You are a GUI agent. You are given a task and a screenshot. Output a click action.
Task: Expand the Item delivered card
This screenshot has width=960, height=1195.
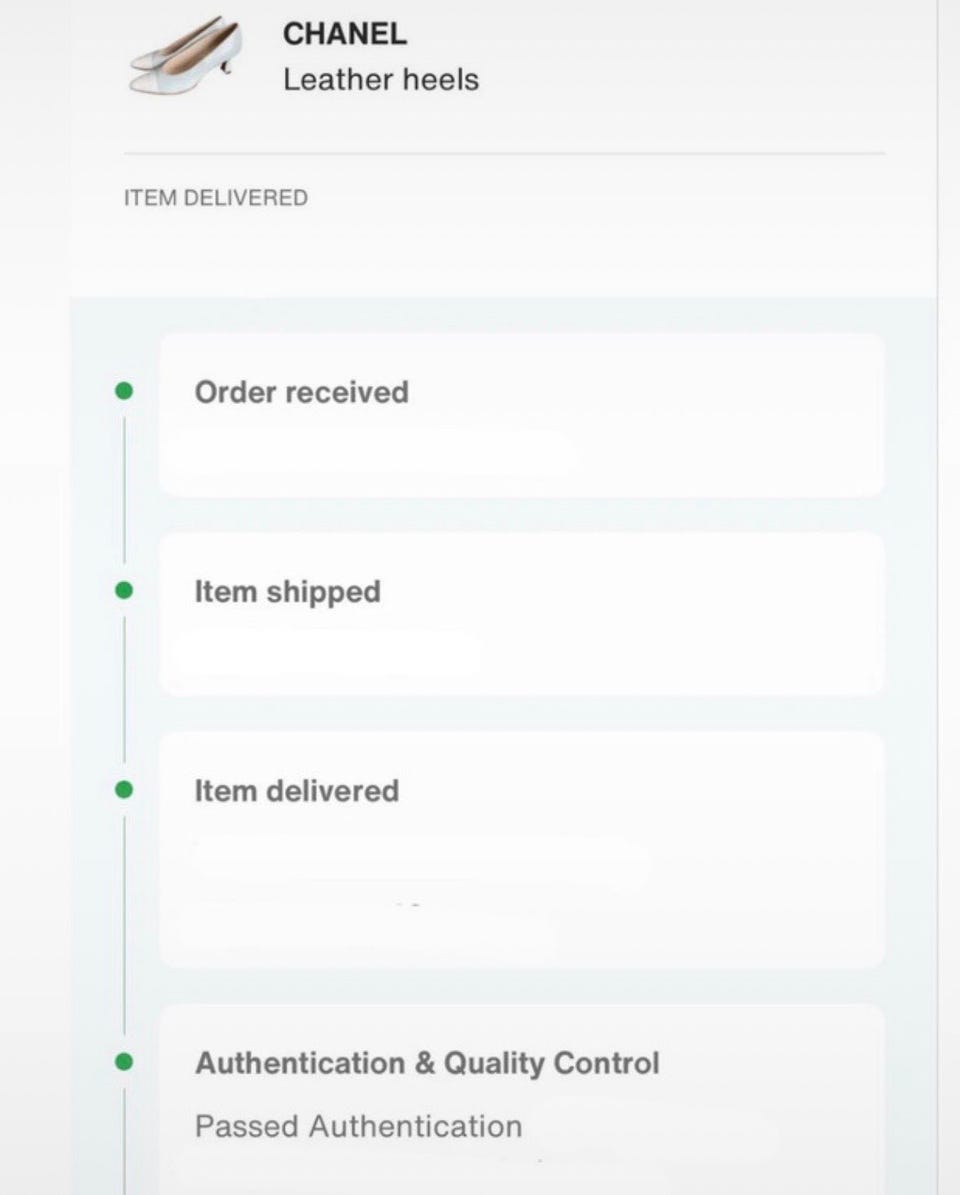(522, 850)
